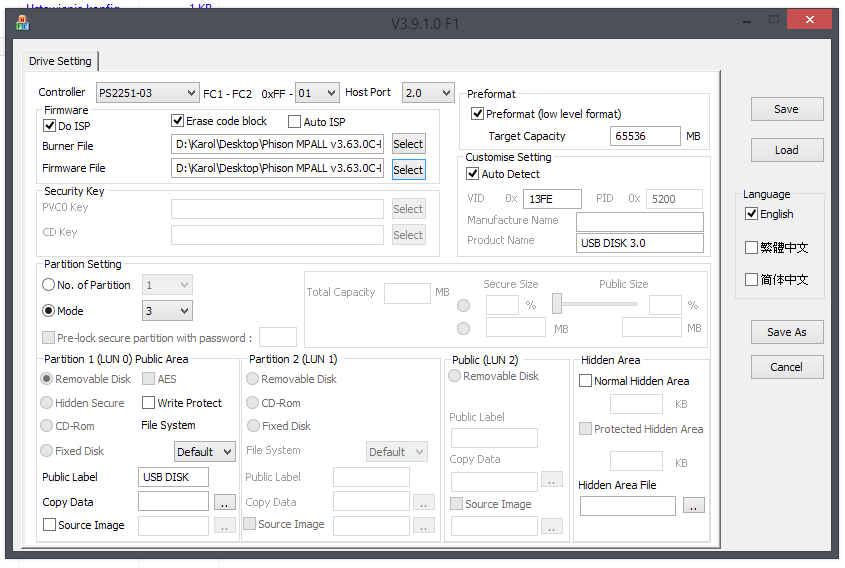Select the Mode radio button
The height and width of the screenshot is (568, 845).
click(x=49, y=311)
